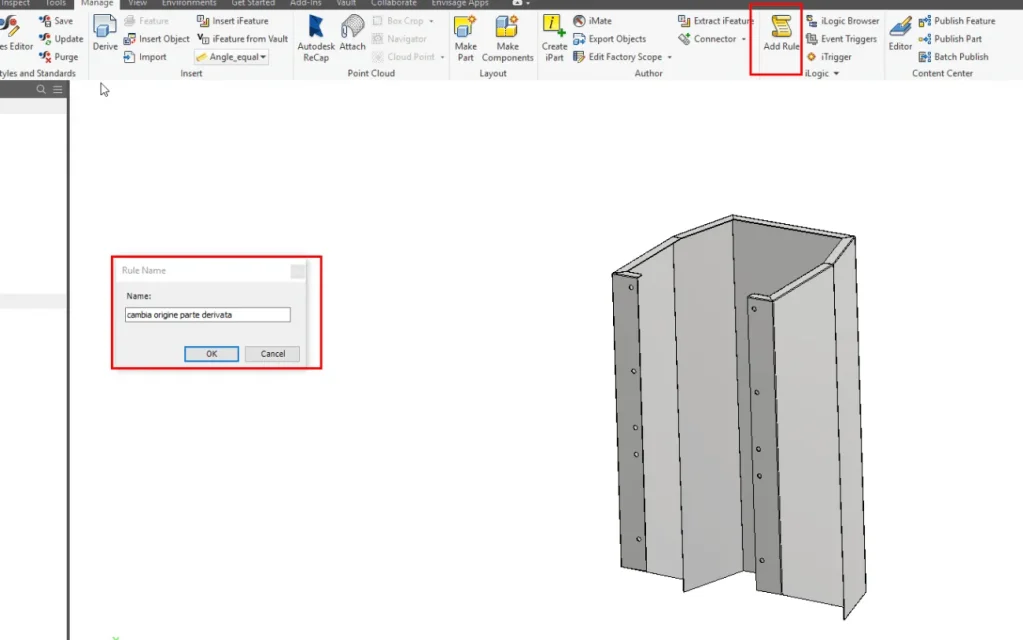The image size is (1023, 640).
Task: Switch to the Collaborate ribbon tab
Action: [x=393, y=3]
